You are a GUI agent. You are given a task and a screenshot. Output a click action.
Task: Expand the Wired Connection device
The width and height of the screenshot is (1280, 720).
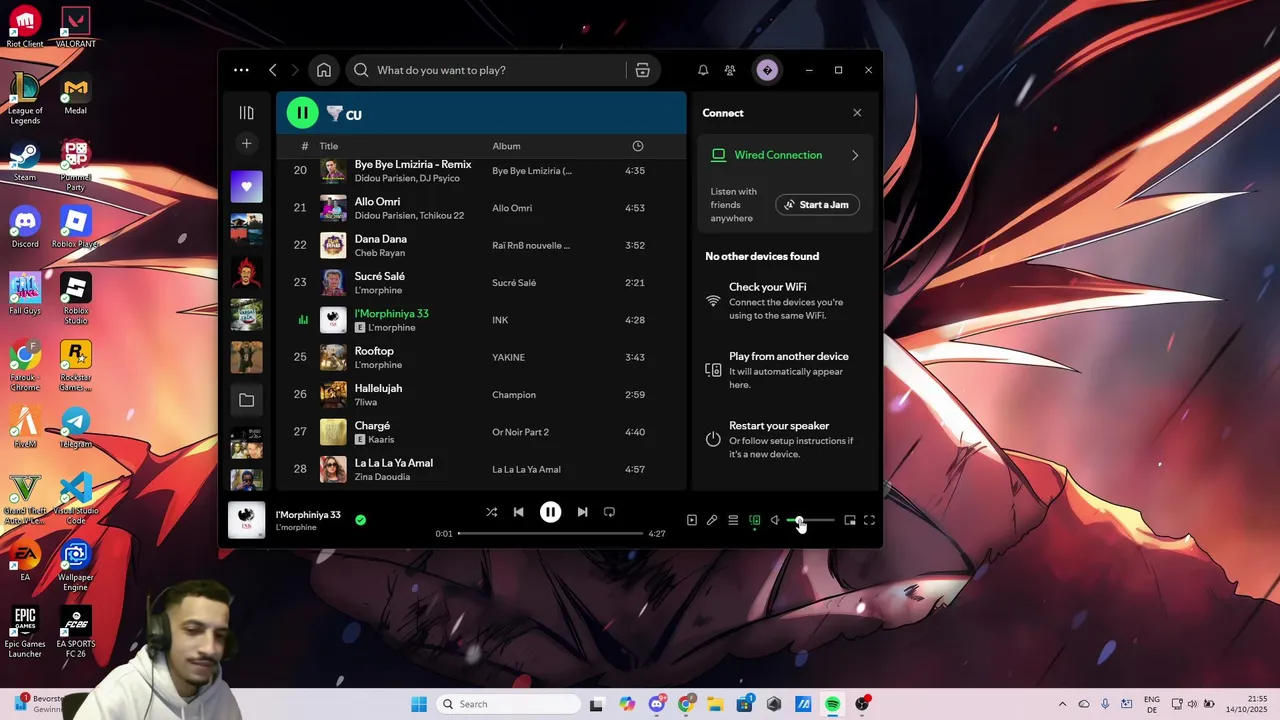tap(855, 155)
